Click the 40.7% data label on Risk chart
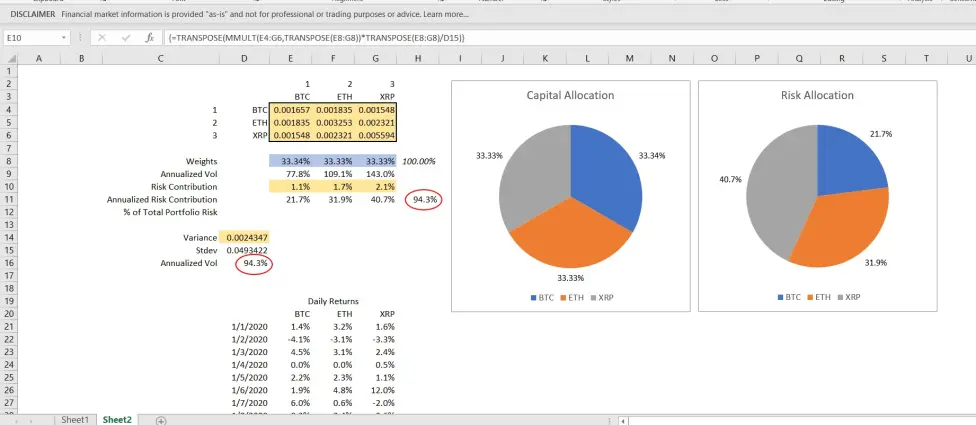976x425 pixels. point(731,179)
